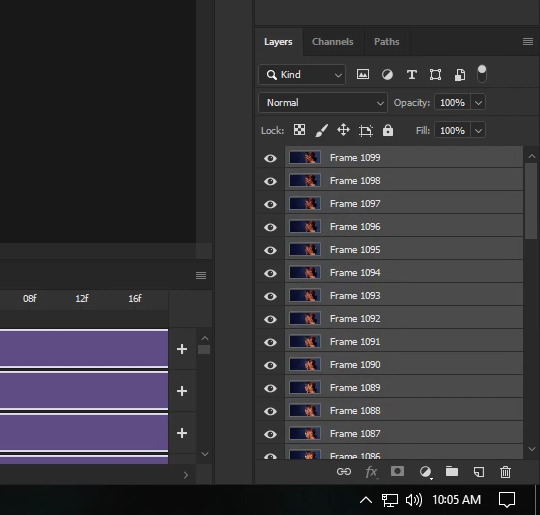Image resolution: width=540 pixels, height=515 pixels.
Task: Open Windows Action Center notifications icon
Action: tap(507, 499)
